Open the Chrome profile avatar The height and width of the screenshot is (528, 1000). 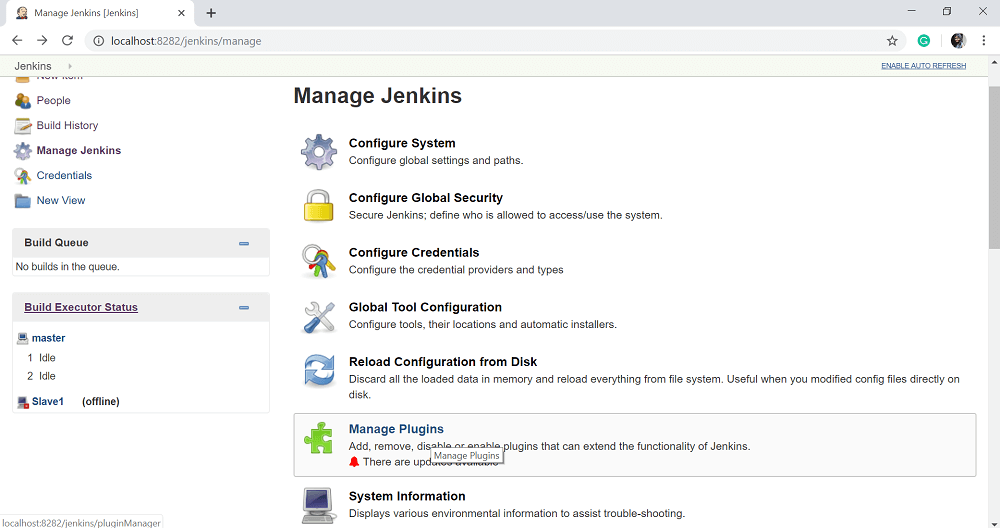[x=958, y=41]
